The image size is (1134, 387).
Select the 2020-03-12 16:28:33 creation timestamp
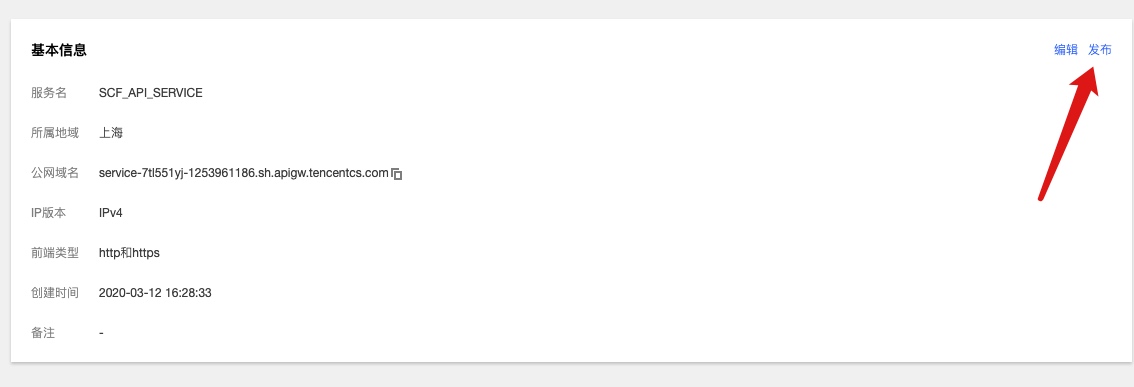pyautogui.click(x=155, y=293)
